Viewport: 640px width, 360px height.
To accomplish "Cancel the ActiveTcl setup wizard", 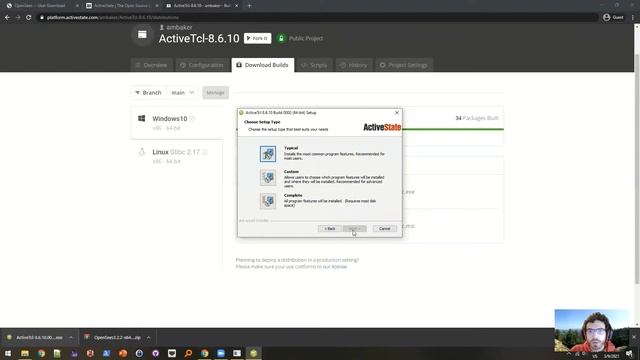I will pyautogui.click(x=384, y=229).
